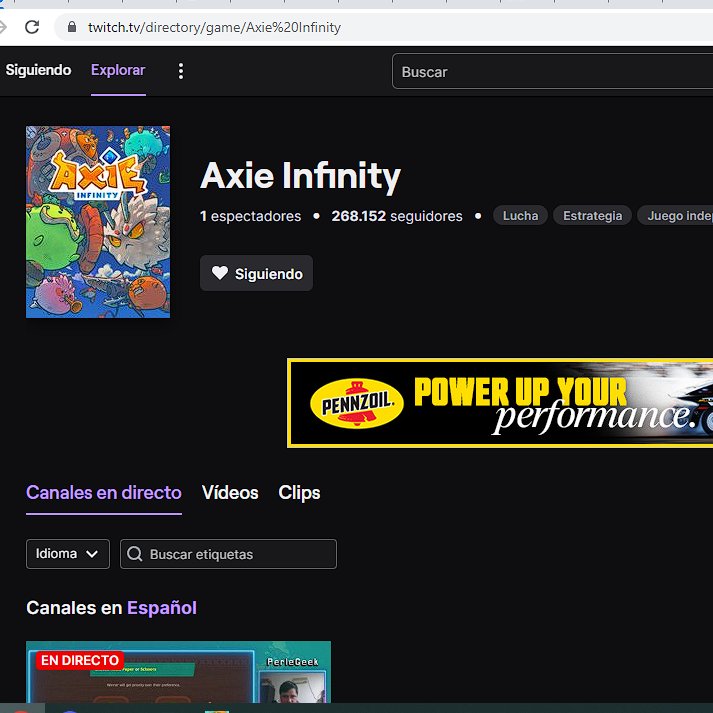The image size is (713, 713).
Task: Click the 268.152 seguidores text
Action: tap(397, 216)
